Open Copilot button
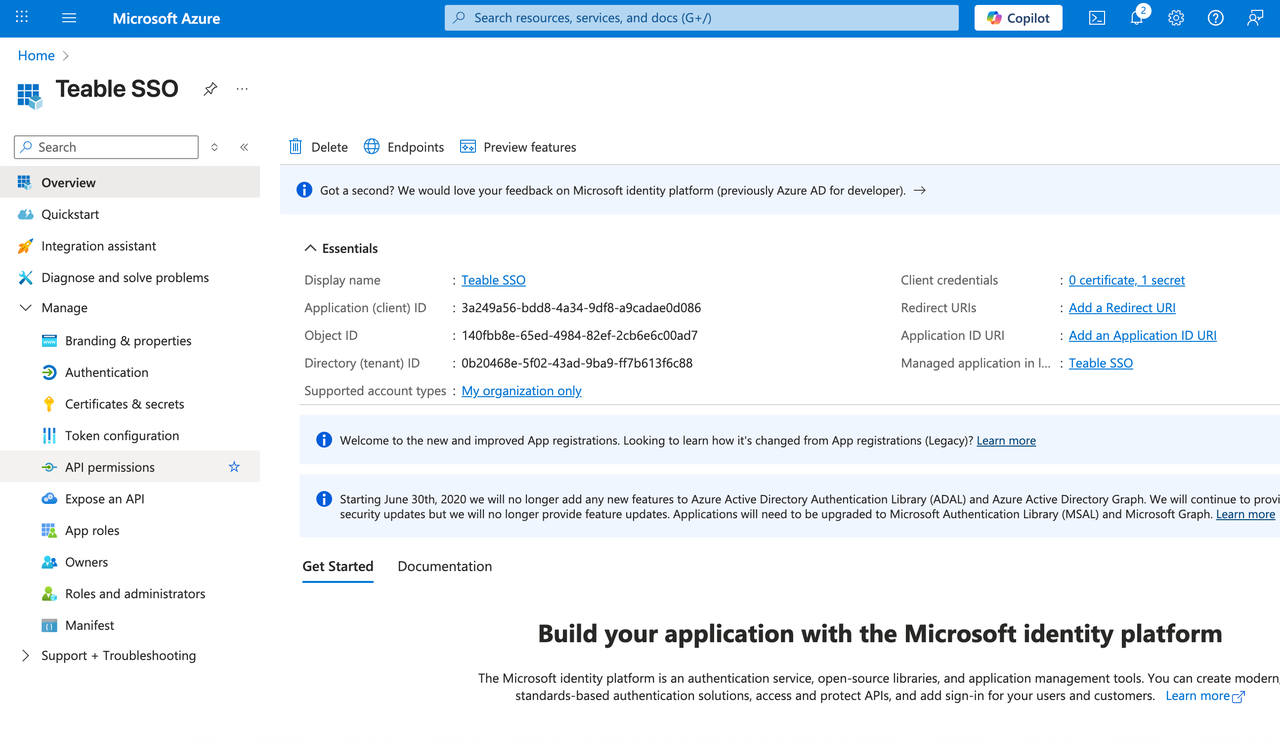The width and height of the screenshot is (1280, 741). 1018,18
